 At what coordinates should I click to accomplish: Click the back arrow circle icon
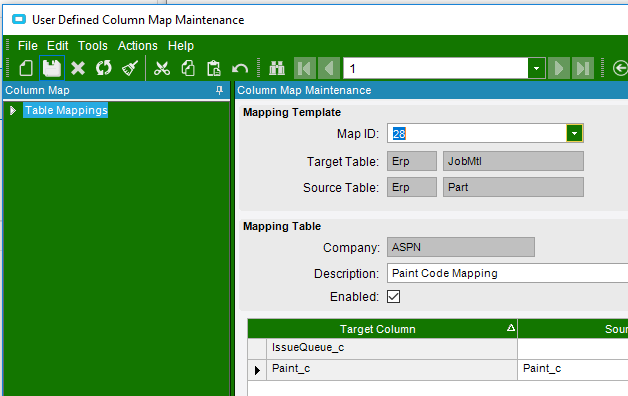pyautogui.click(x=620, y=68)
